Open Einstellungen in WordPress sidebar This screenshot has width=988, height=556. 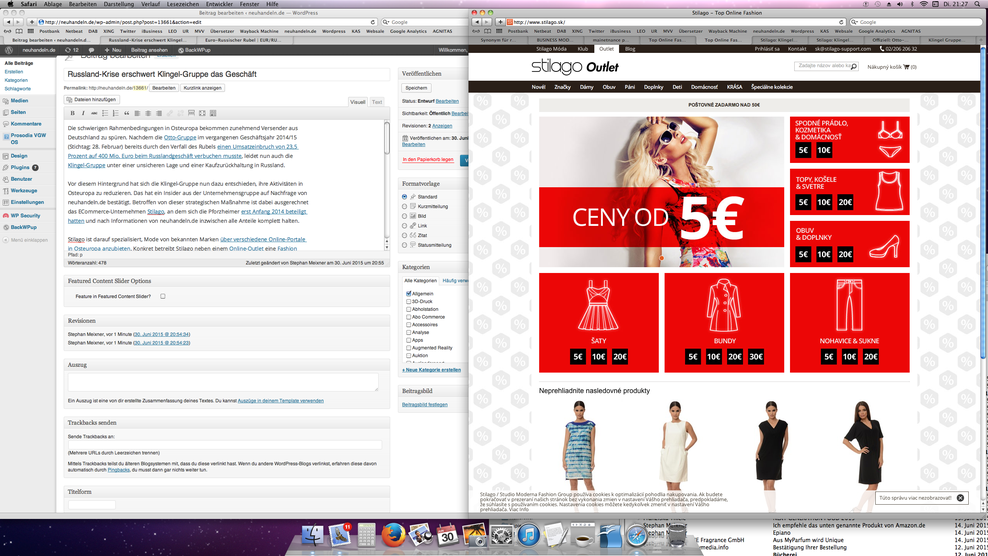(27, 202)
